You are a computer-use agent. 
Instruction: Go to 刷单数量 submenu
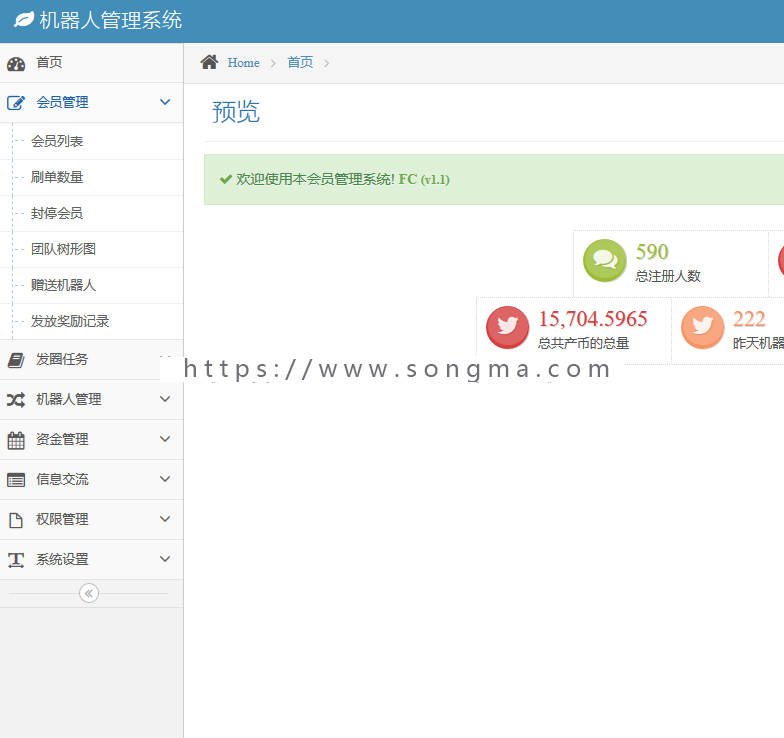[x=57, y=177]
